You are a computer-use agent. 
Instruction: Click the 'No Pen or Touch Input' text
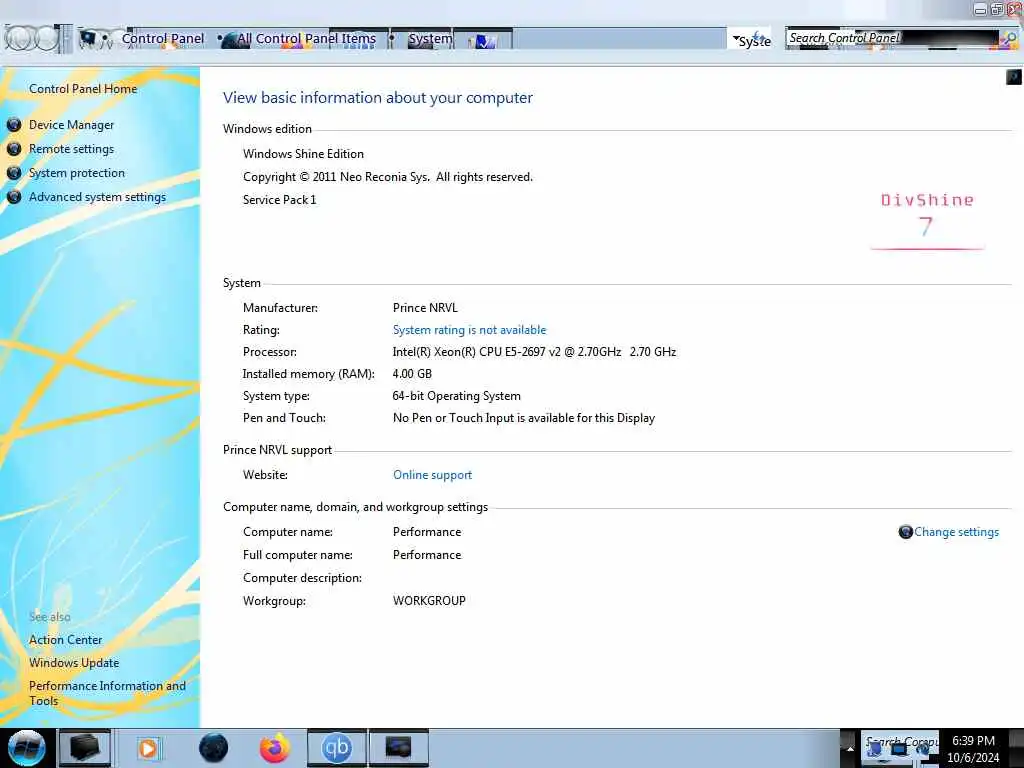point(524,418)
